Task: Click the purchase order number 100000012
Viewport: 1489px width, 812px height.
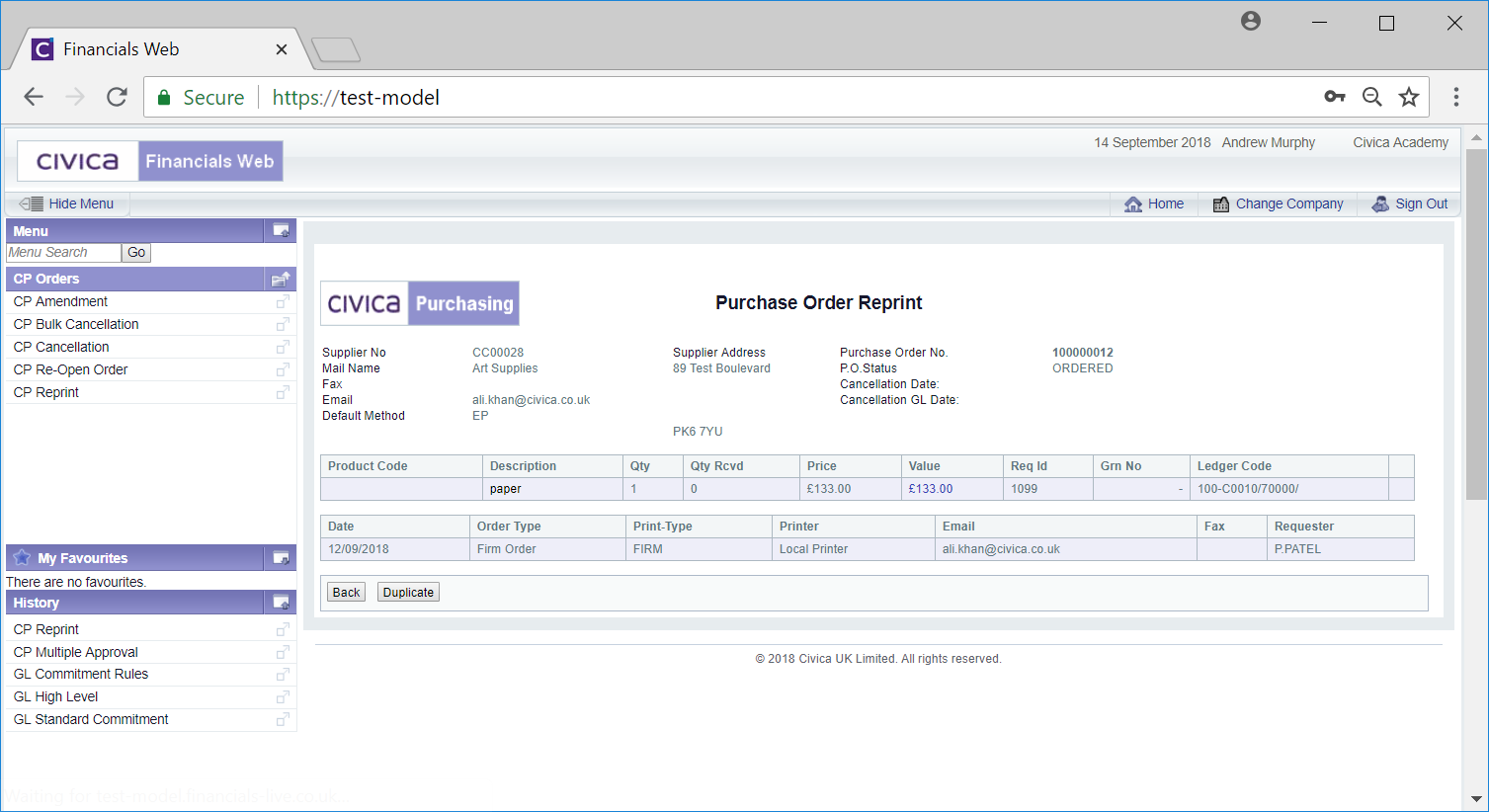Action: tap(1083, 353)
